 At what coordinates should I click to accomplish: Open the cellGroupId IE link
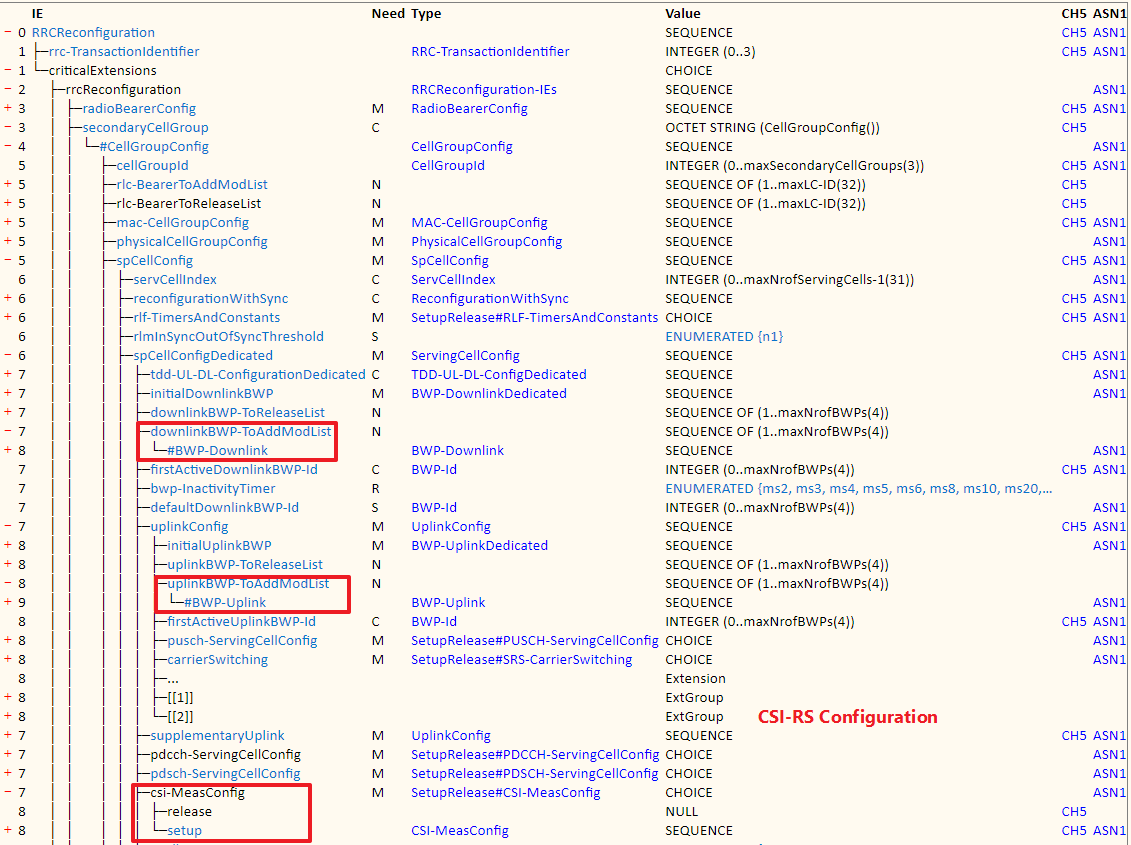(152, 166)
